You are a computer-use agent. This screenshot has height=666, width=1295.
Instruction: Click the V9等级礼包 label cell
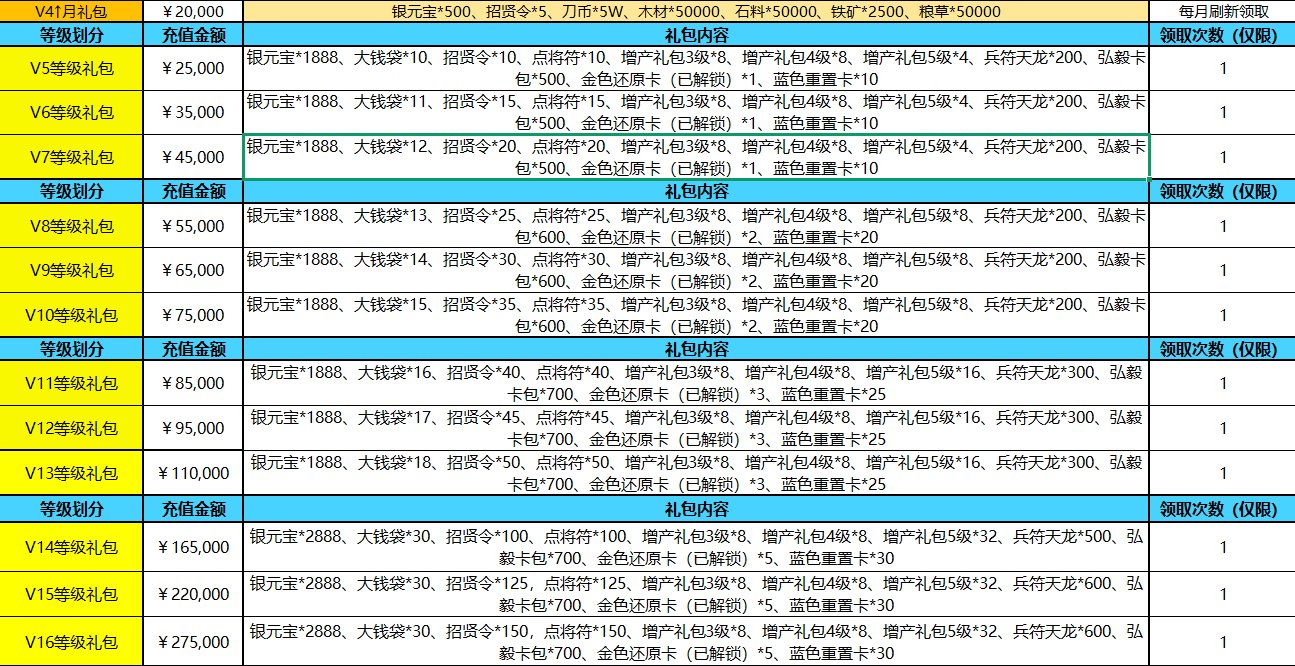[x=71, y=270]
